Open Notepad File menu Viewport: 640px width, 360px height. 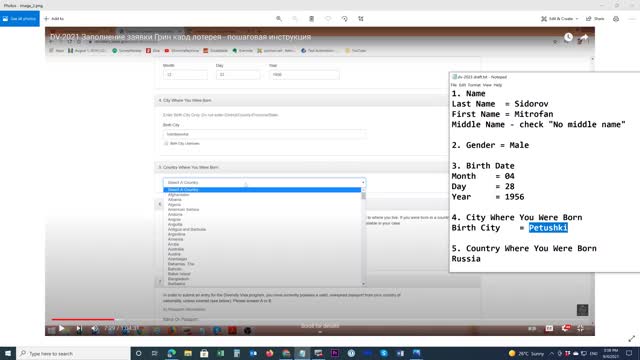453,85
